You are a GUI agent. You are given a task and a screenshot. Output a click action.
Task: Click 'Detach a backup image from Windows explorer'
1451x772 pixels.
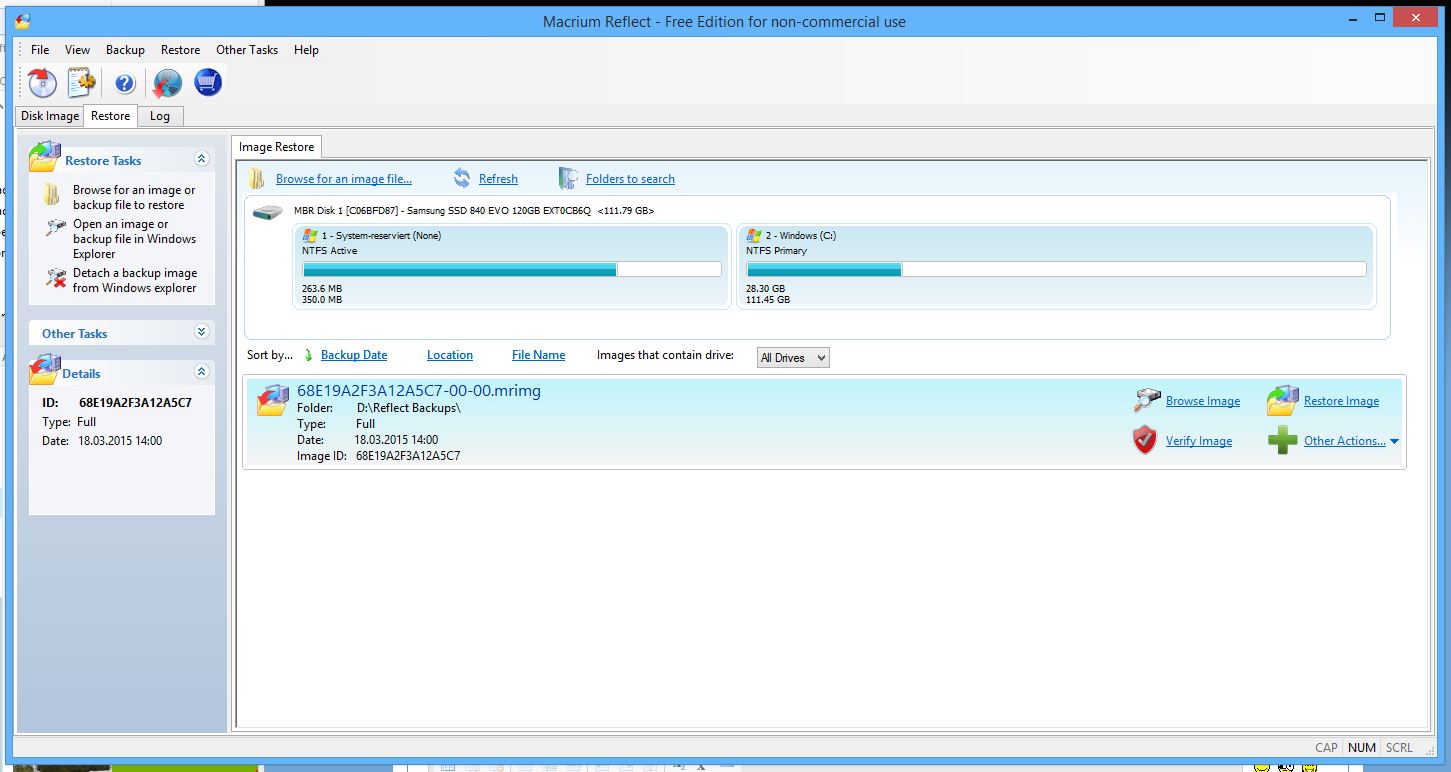(x=135, y=280)
